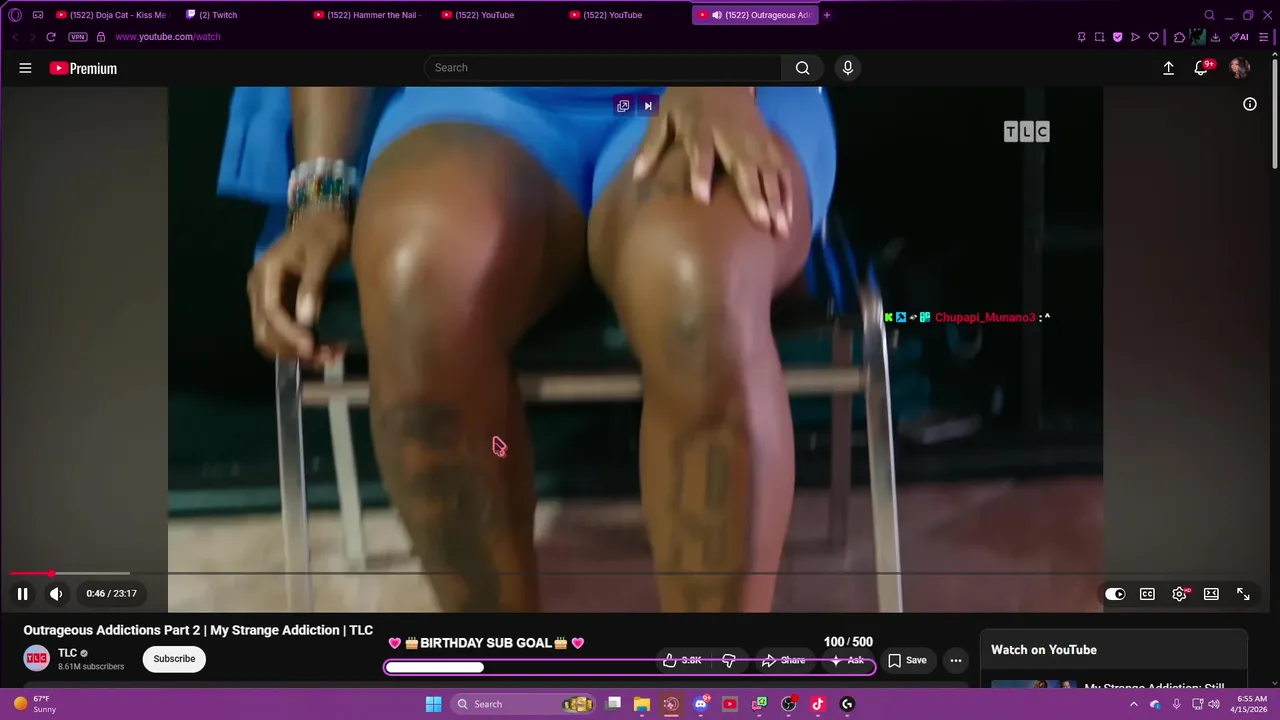The image size is (1280, 720).
Task: Dislike the video
Action: pyautogui.click(x=729, y=660)
